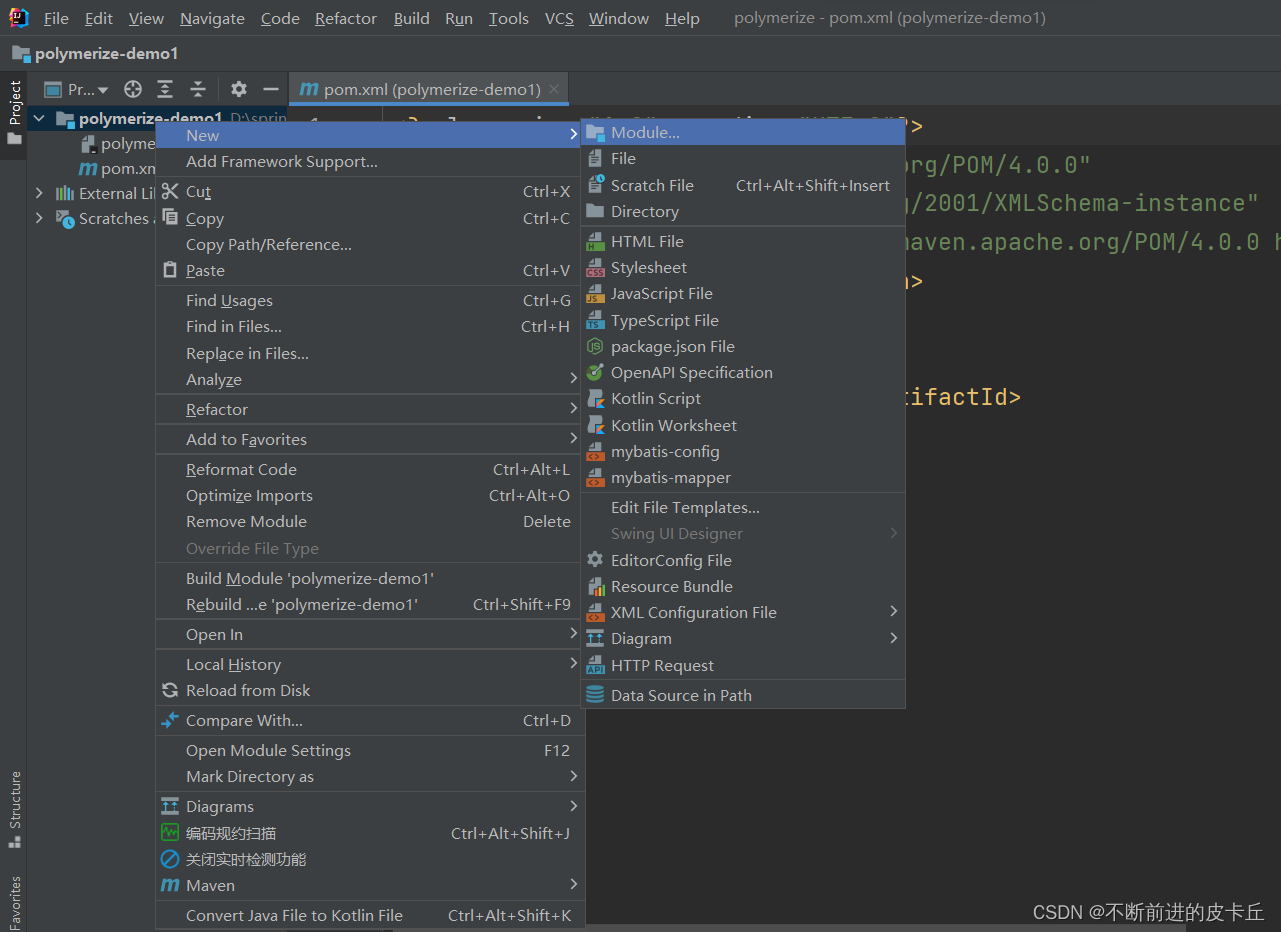Expand the Analyze submenu
Viewport: 1281px width, 932px height.
pos(573,379)
